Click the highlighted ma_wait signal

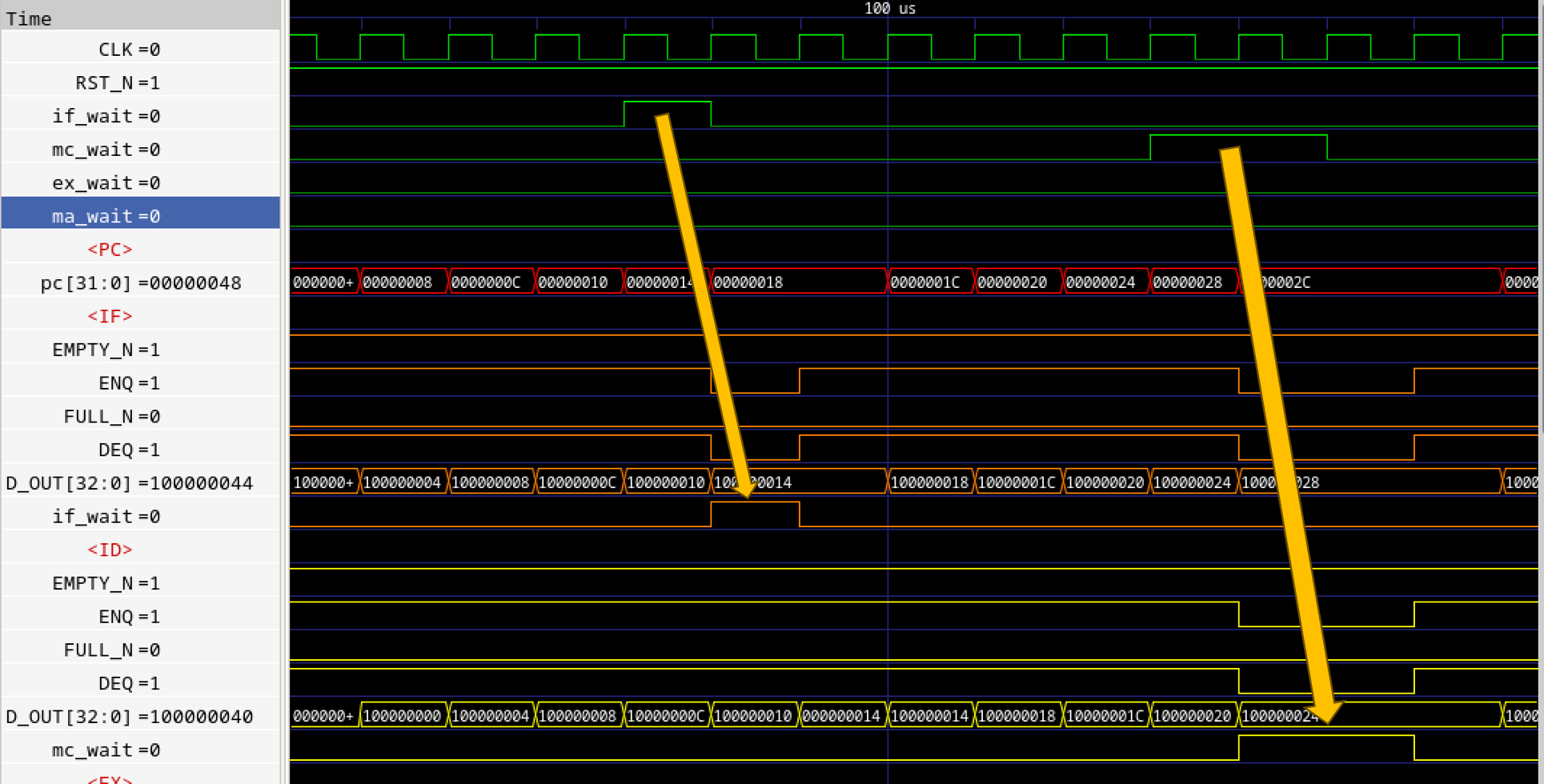[x=106, y=216]
